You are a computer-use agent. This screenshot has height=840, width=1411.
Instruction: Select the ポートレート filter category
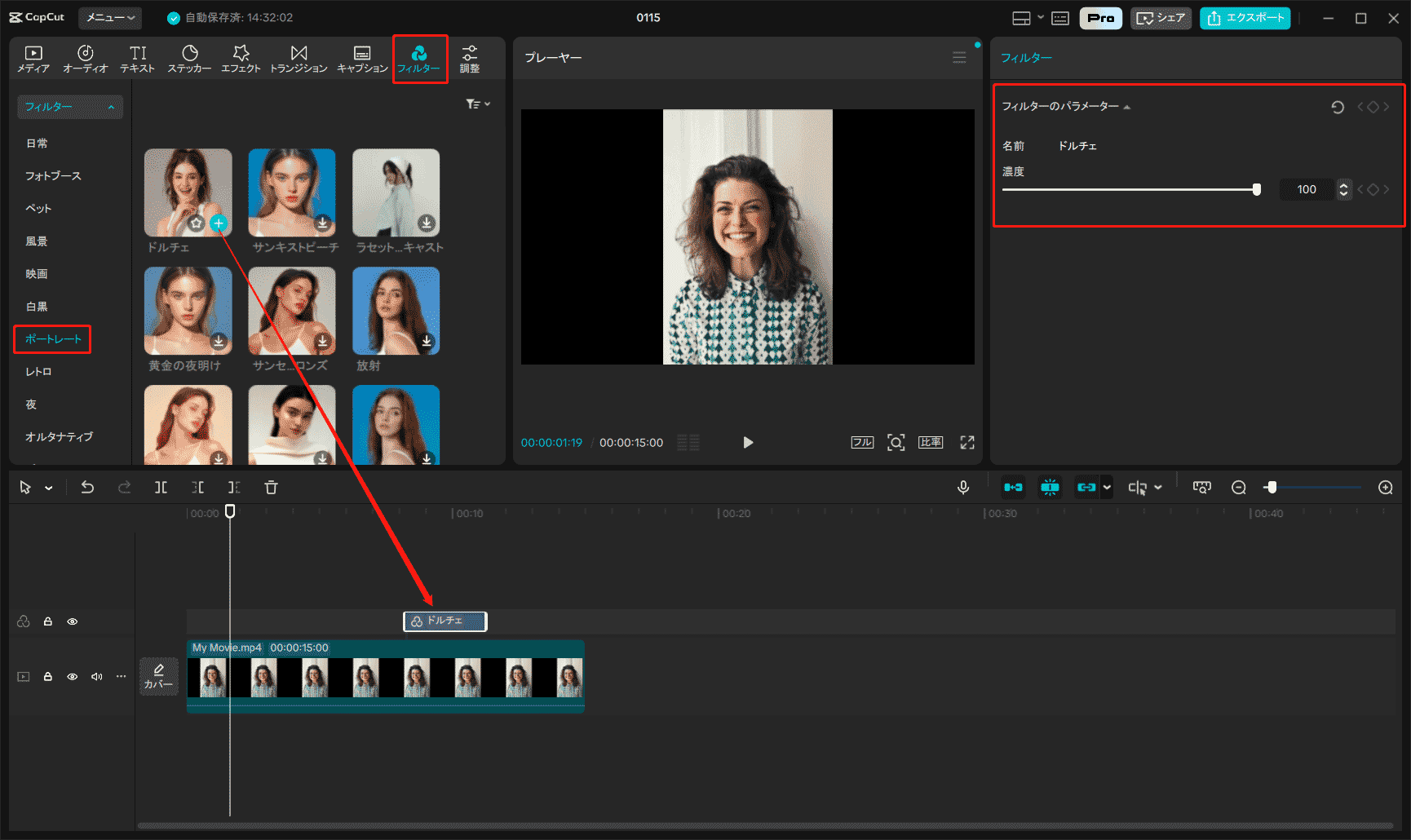click(x=51, y=339)
